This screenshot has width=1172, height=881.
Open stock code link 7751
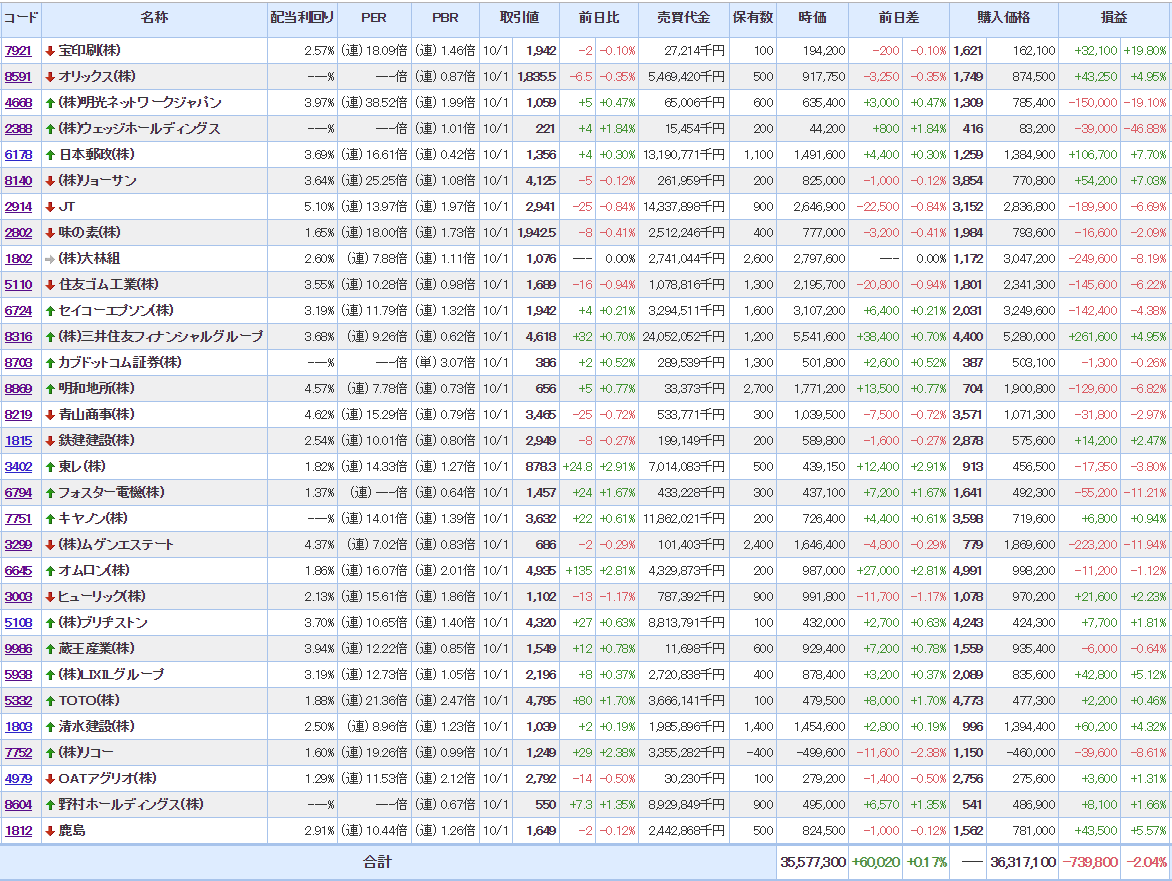click(18, 518)
